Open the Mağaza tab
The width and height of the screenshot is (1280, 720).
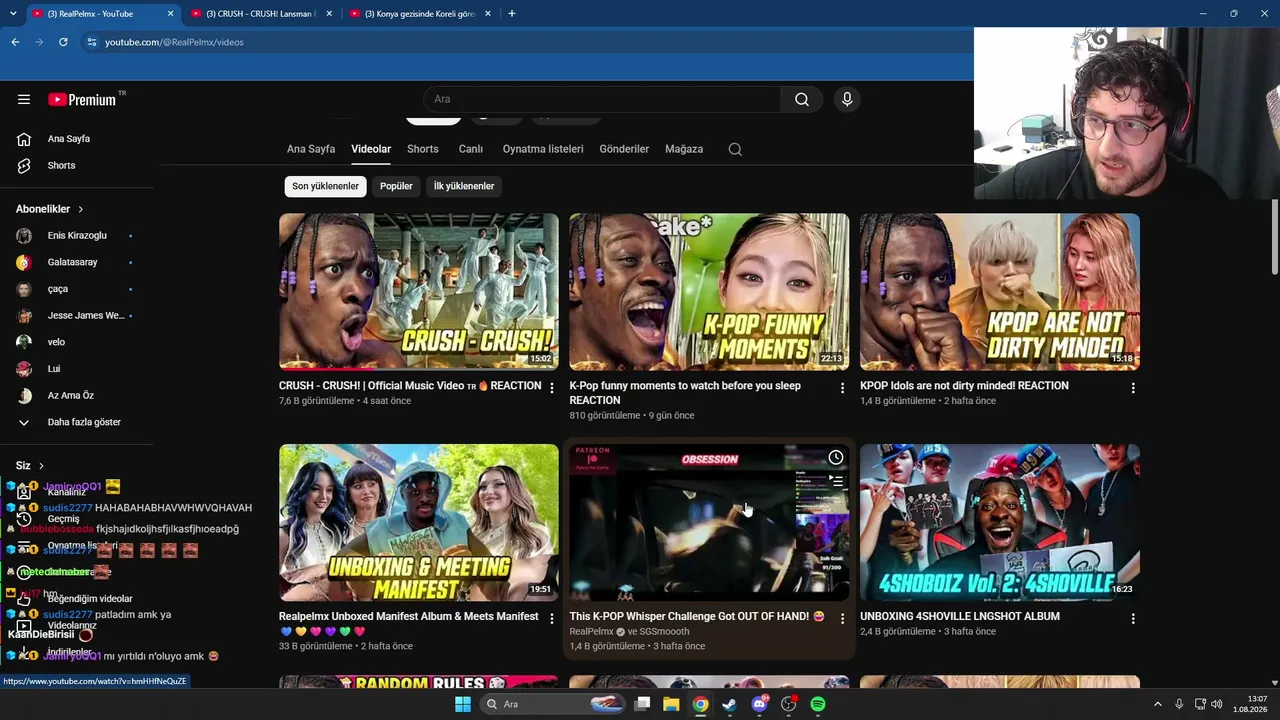pos(684,149)
